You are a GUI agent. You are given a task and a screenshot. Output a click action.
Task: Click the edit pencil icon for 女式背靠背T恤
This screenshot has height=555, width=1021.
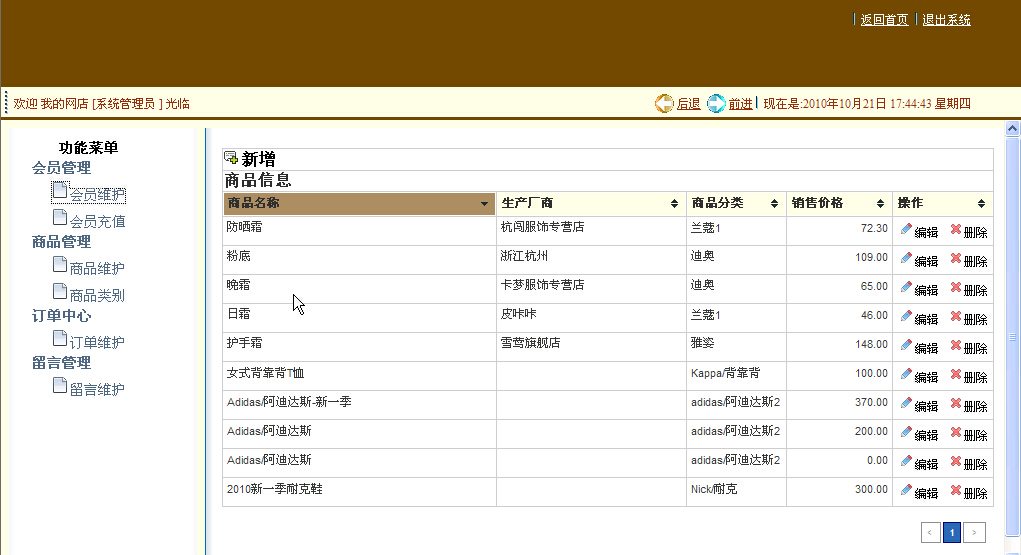(x=906, y=374)
